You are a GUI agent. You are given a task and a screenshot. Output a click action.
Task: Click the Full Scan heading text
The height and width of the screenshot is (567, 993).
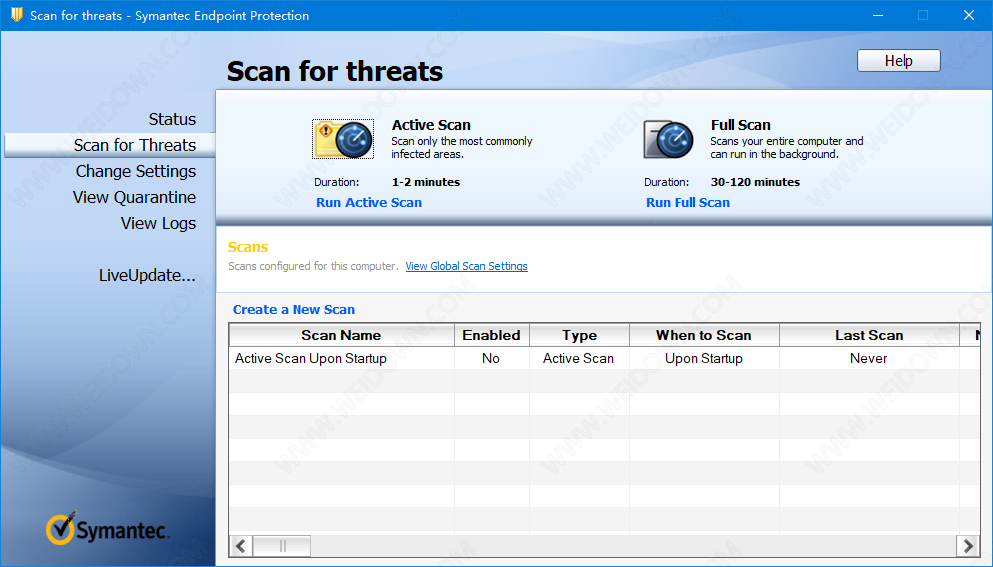point(740,125)
